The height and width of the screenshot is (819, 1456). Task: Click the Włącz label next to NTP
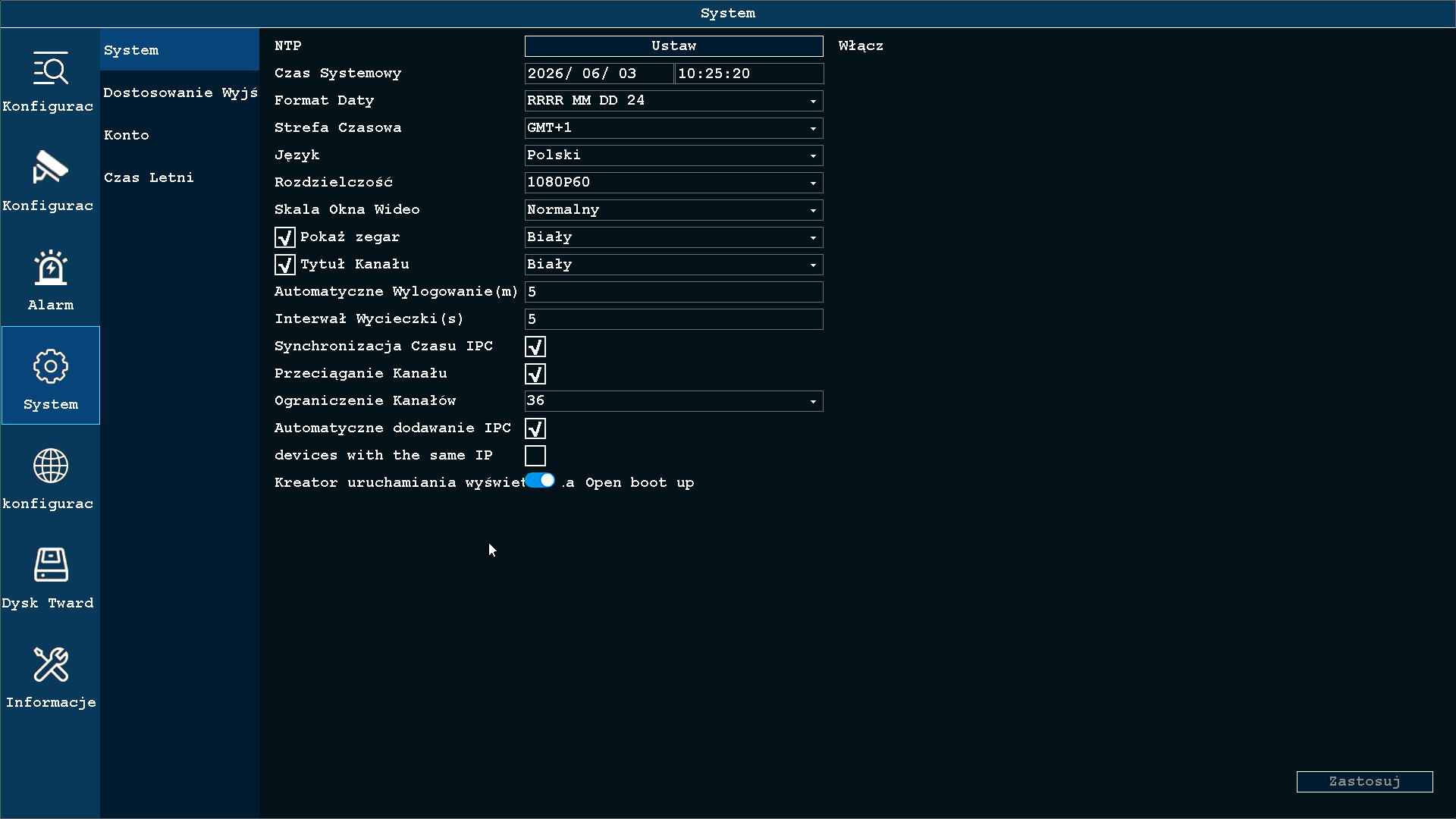tap(861, 46)
